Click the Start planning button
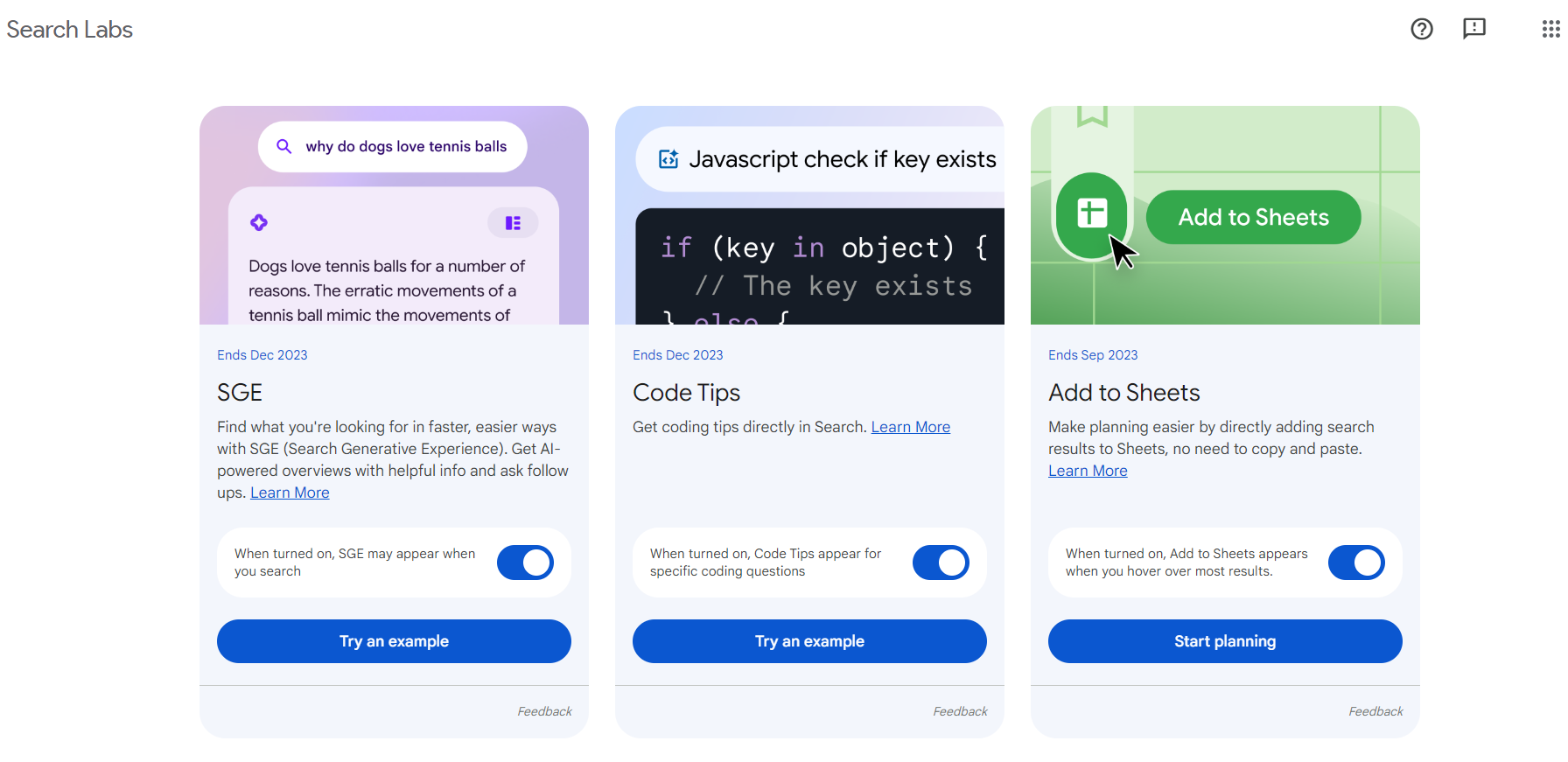 click(1225, 641)
